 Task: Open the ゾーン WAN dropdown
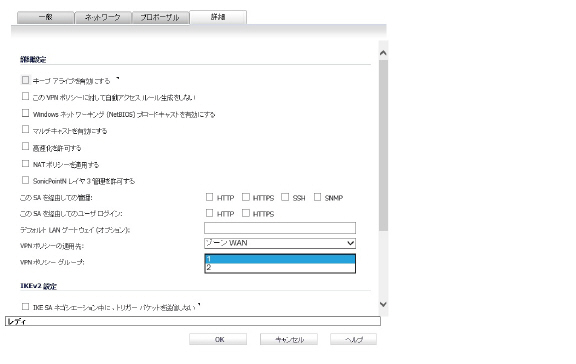click(x=280, y=243)
